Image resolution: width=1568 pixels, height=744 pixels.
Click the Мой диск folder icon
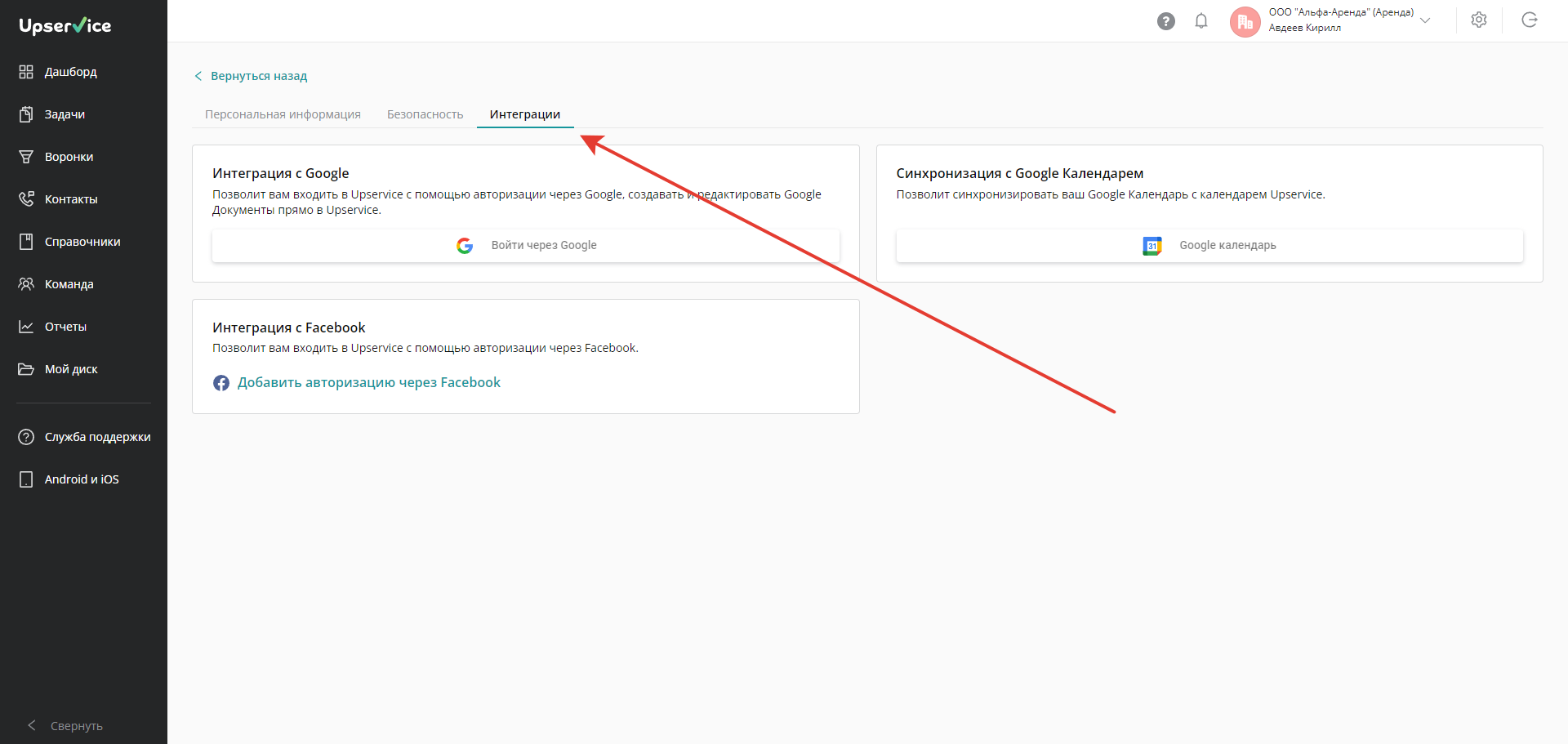pos(26,369)
